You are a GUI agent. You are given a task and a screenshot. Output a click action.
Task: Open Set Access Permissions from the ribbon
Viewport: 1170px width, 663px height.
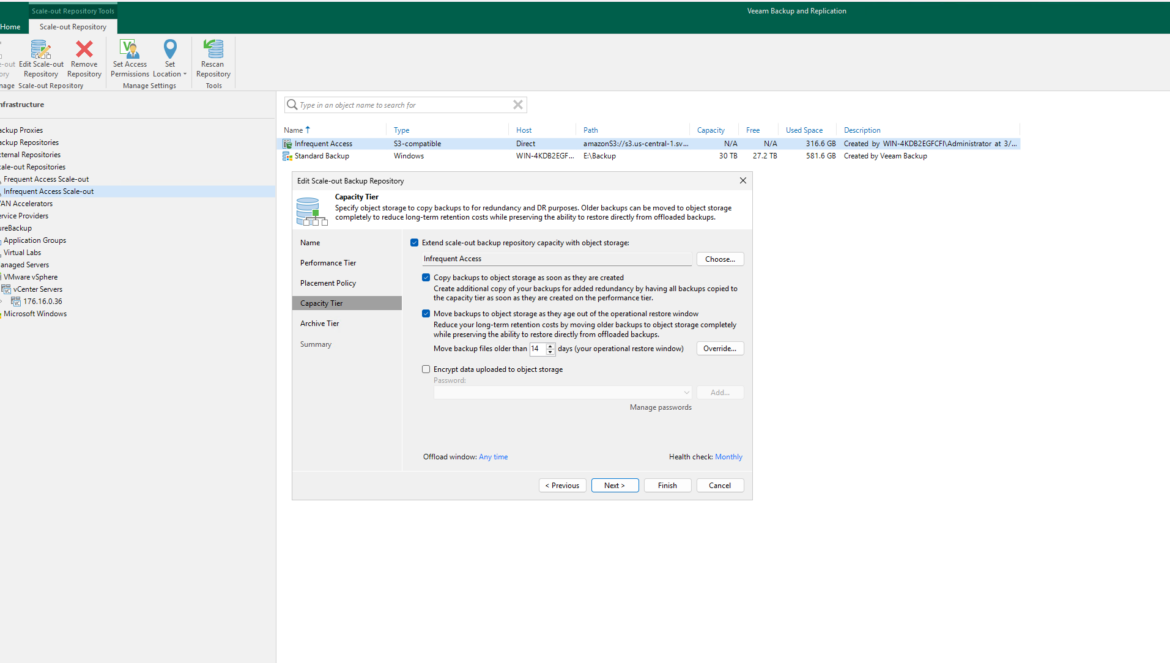tap(130, 58)
